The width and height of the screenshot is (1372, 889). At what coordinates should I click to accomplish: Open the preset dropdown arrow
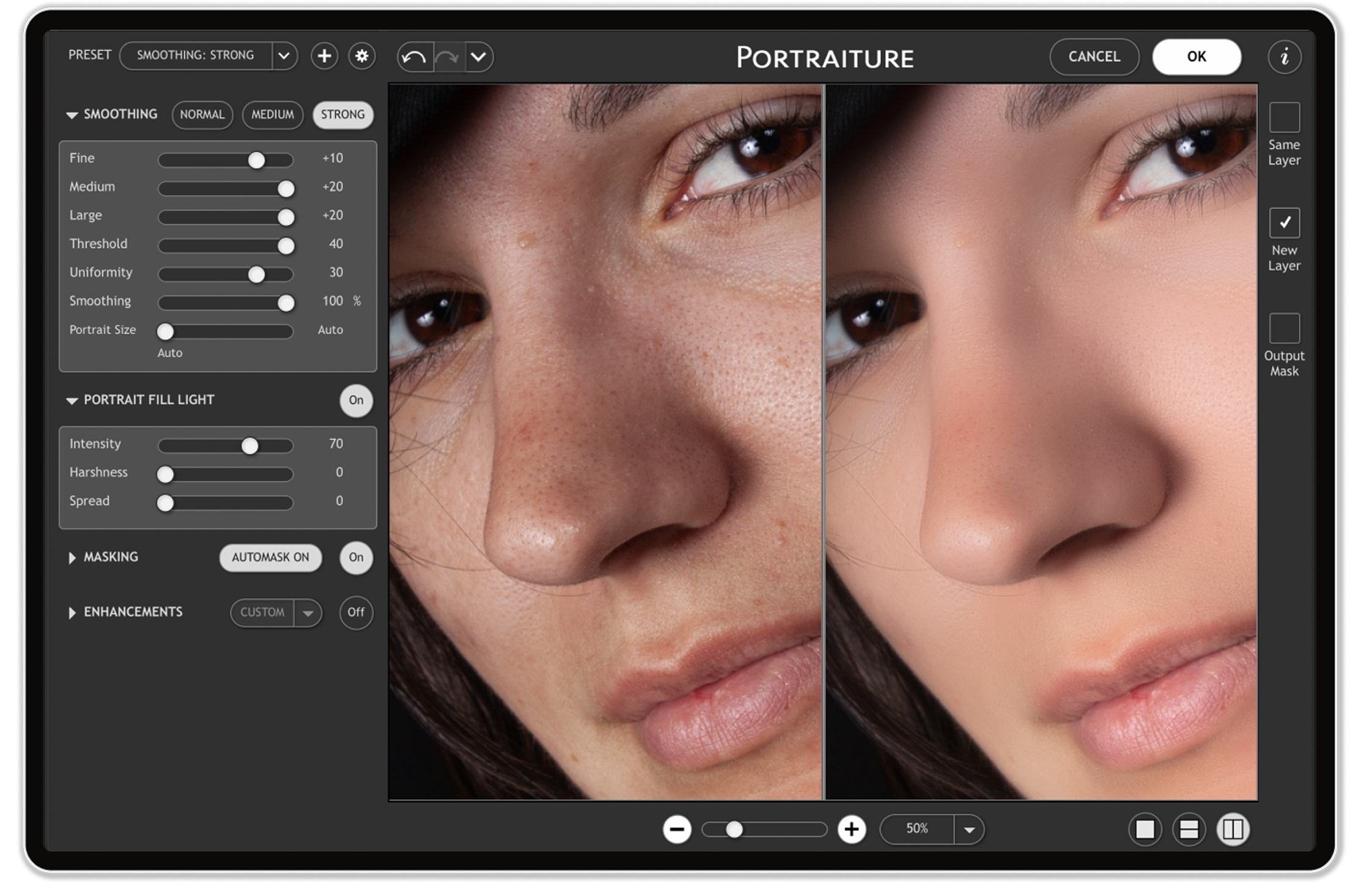(x=284, y=56)
